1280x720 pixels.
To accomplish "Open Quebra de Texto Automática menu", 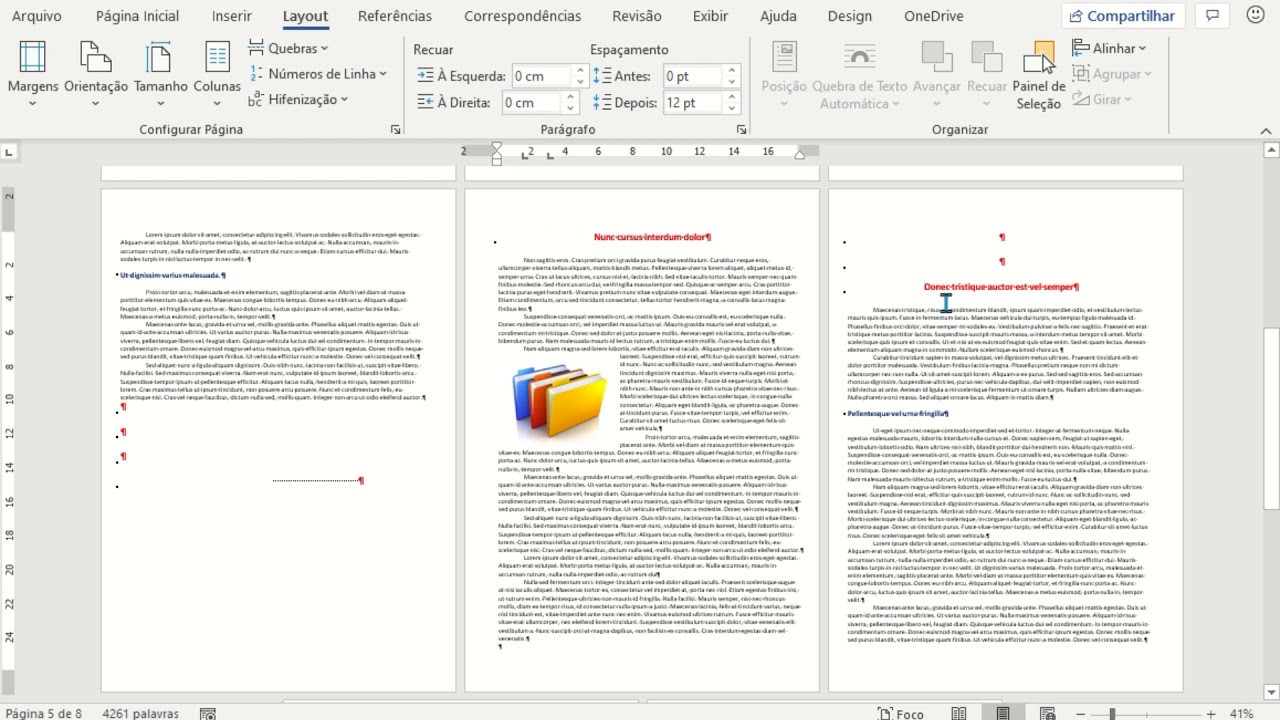I will click(x=859, y=76).
